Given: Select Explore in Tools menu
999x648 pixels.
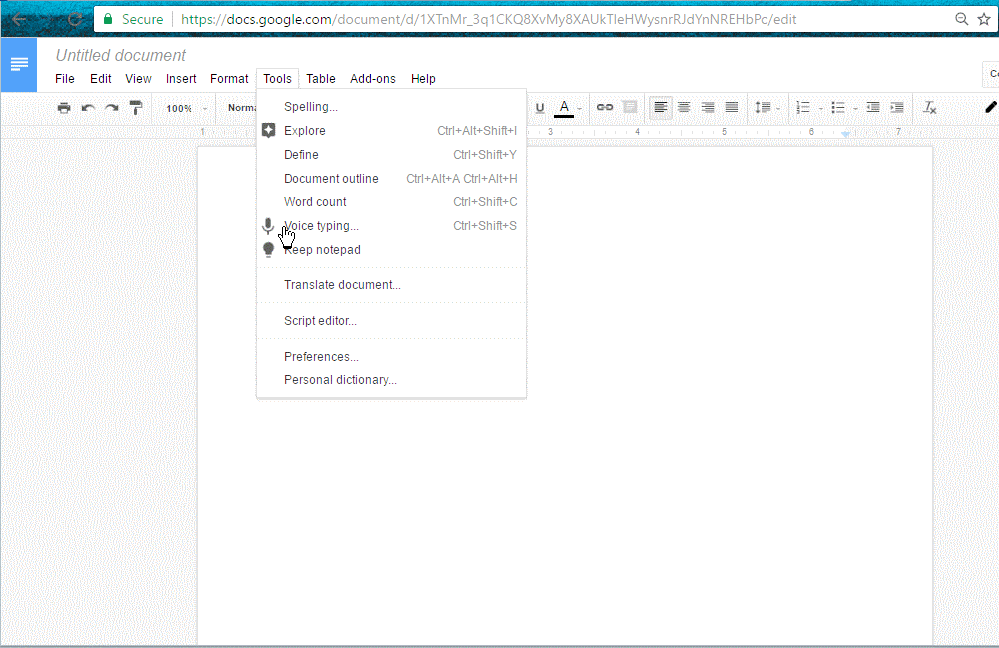Looking at the screenshot, I should 391,131.
